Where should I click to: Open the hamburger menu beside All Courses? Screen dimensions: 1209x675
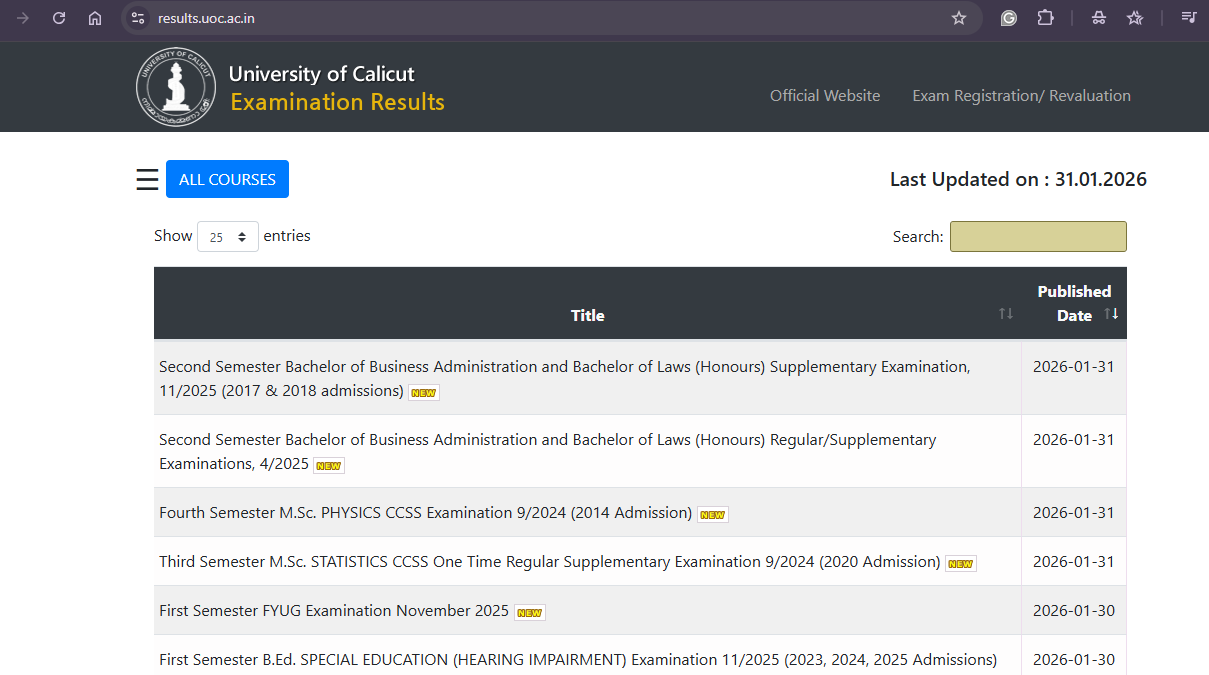coord(147,180)
